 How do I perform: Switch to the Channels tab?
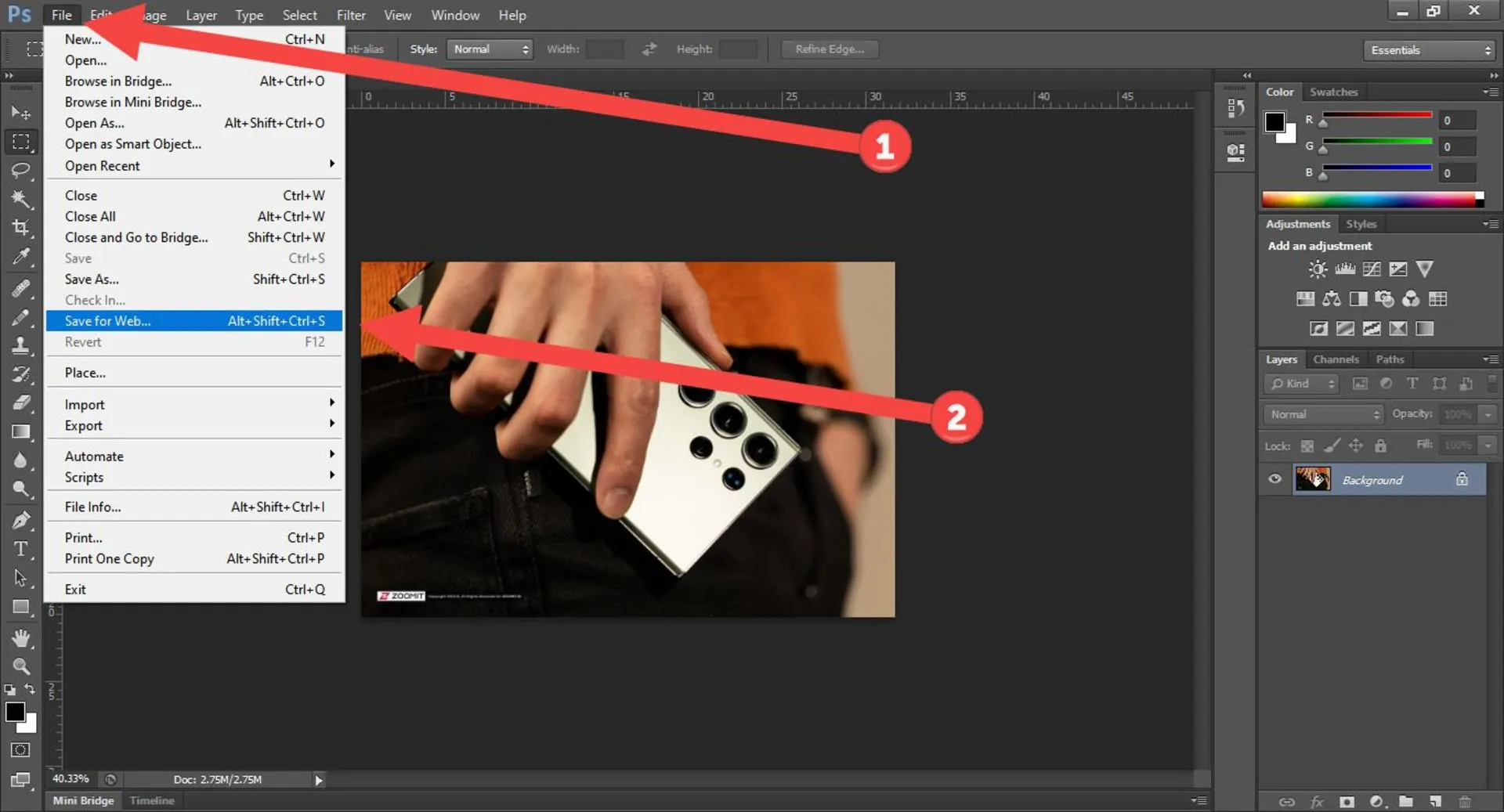[1336, 359]
